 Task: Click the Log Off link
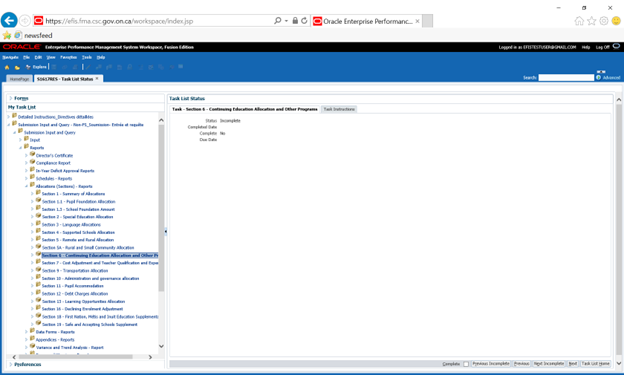click(603, 47)
